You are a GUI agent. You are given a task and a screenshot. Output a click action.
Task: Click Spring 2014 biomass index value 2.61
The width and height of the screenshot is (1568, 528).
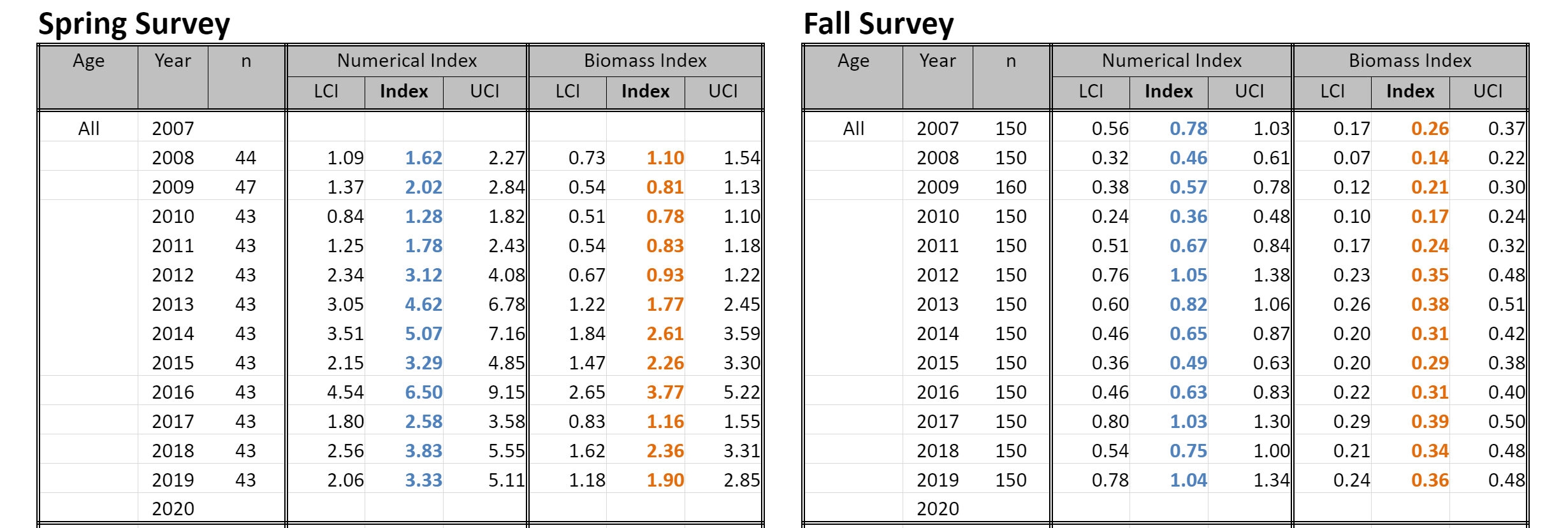click(665, 334)
